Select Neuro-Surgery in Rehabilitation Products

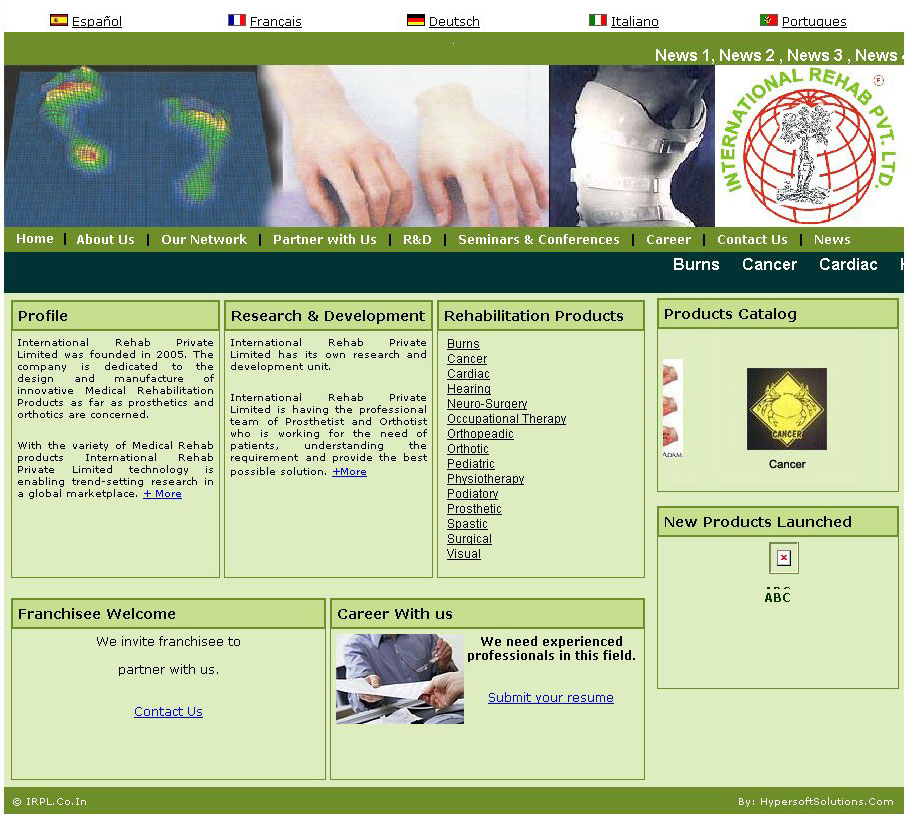486,404
